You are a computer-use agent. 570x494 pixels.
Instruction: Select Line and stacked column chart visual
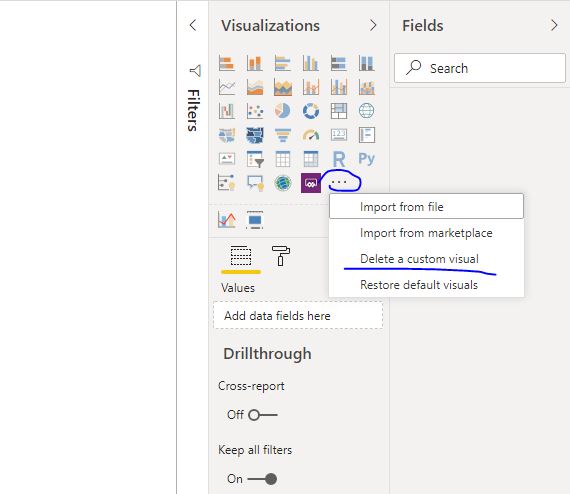(x=310, y=87)
